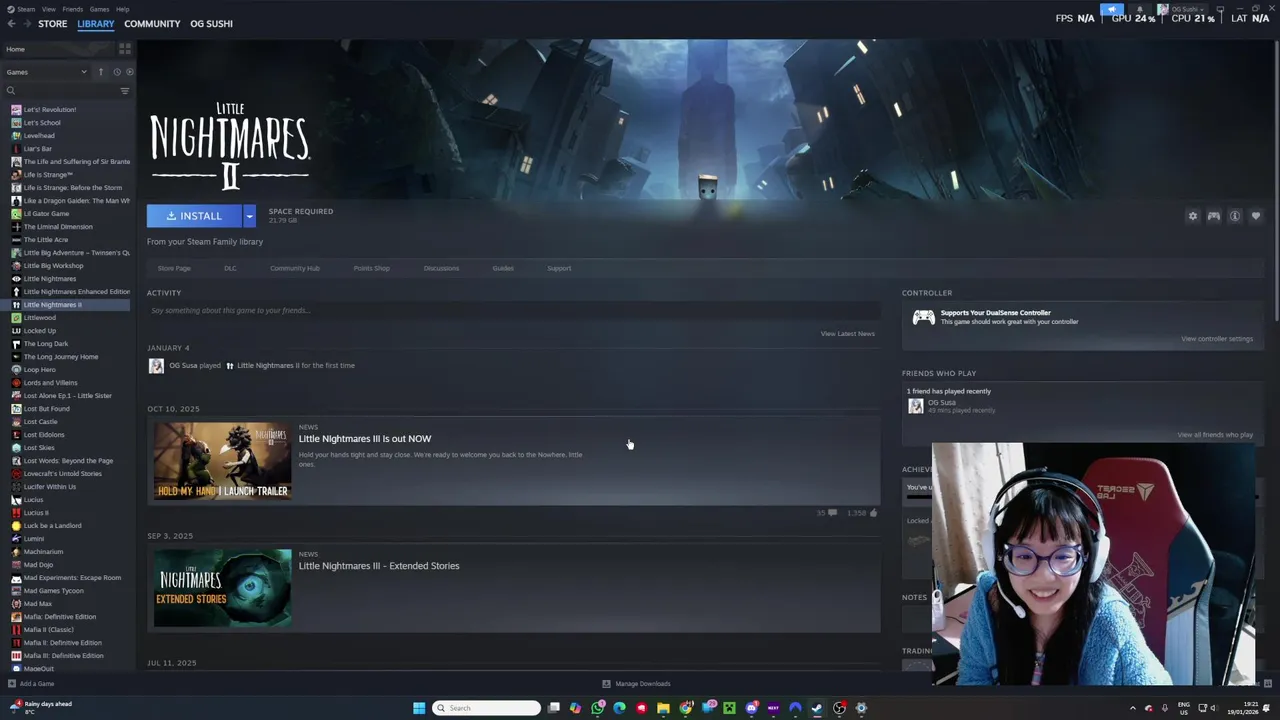Open Windows Start menu

pos(419,708)
